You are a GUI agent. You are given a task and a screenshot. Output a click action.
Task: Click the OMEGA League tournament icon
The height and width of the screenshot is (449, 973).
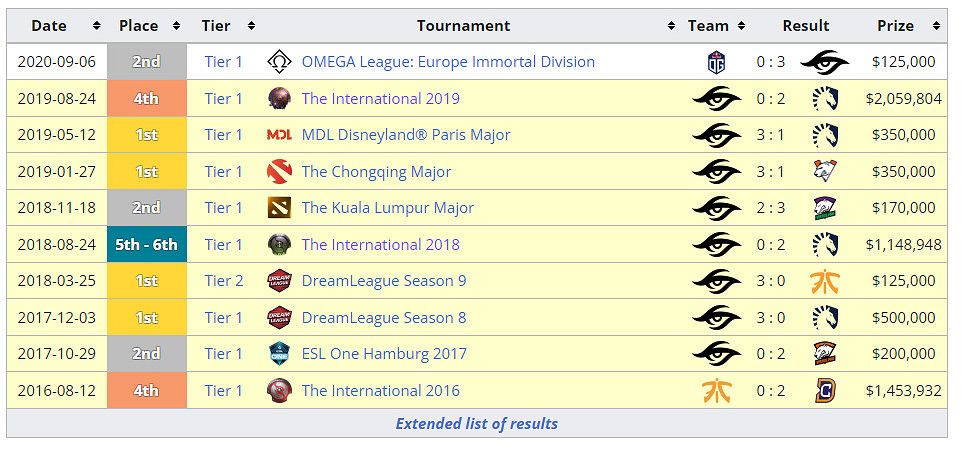279,62
